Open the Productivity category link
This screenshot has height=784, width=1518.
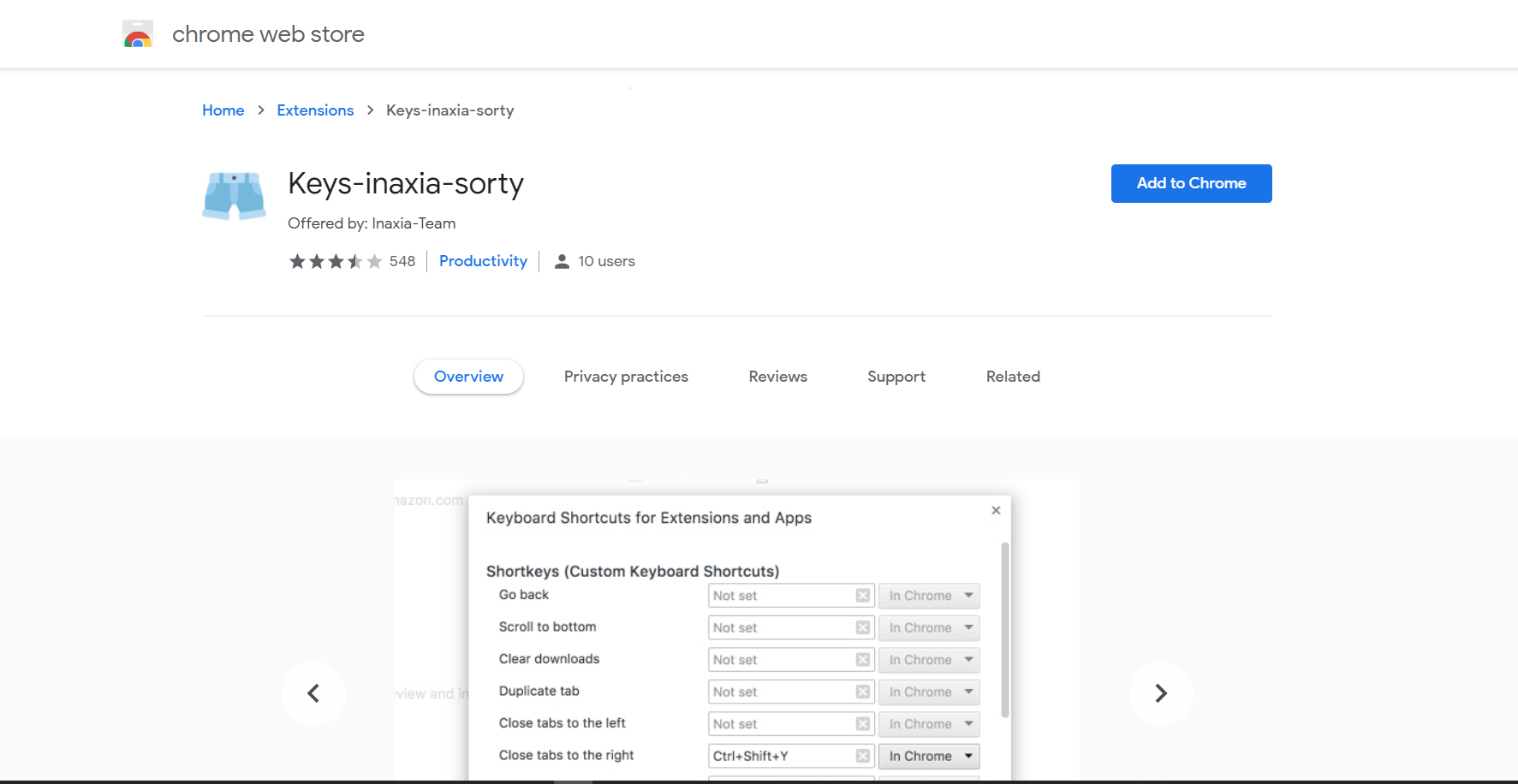tap(483, 261)
